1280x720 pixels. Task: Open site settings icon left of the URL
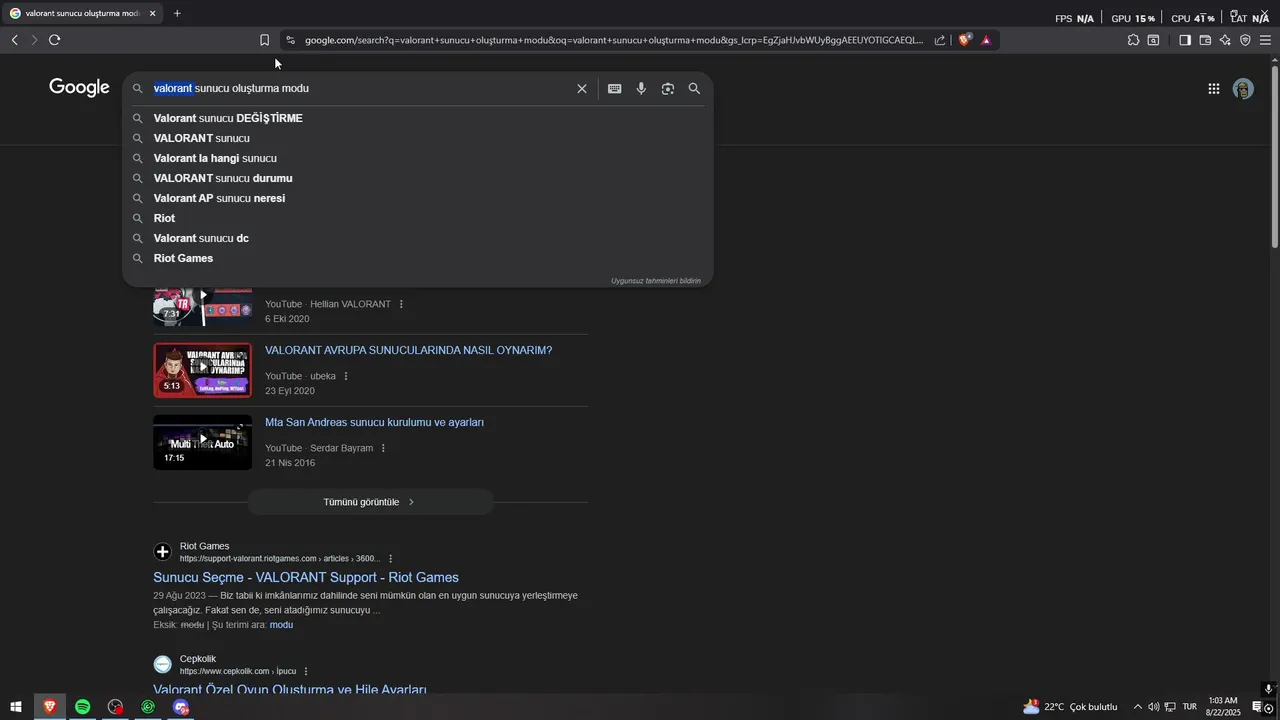click(x=290, y=40)
